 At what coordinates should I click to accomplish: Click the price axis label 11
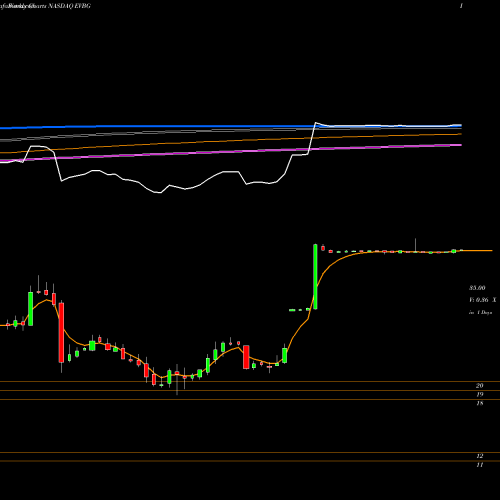tap(479, 465)
